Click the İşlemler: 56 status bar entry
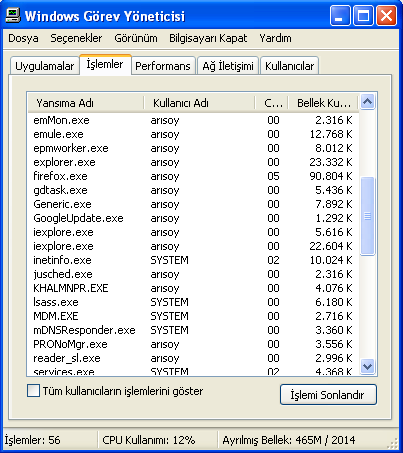 32,440
